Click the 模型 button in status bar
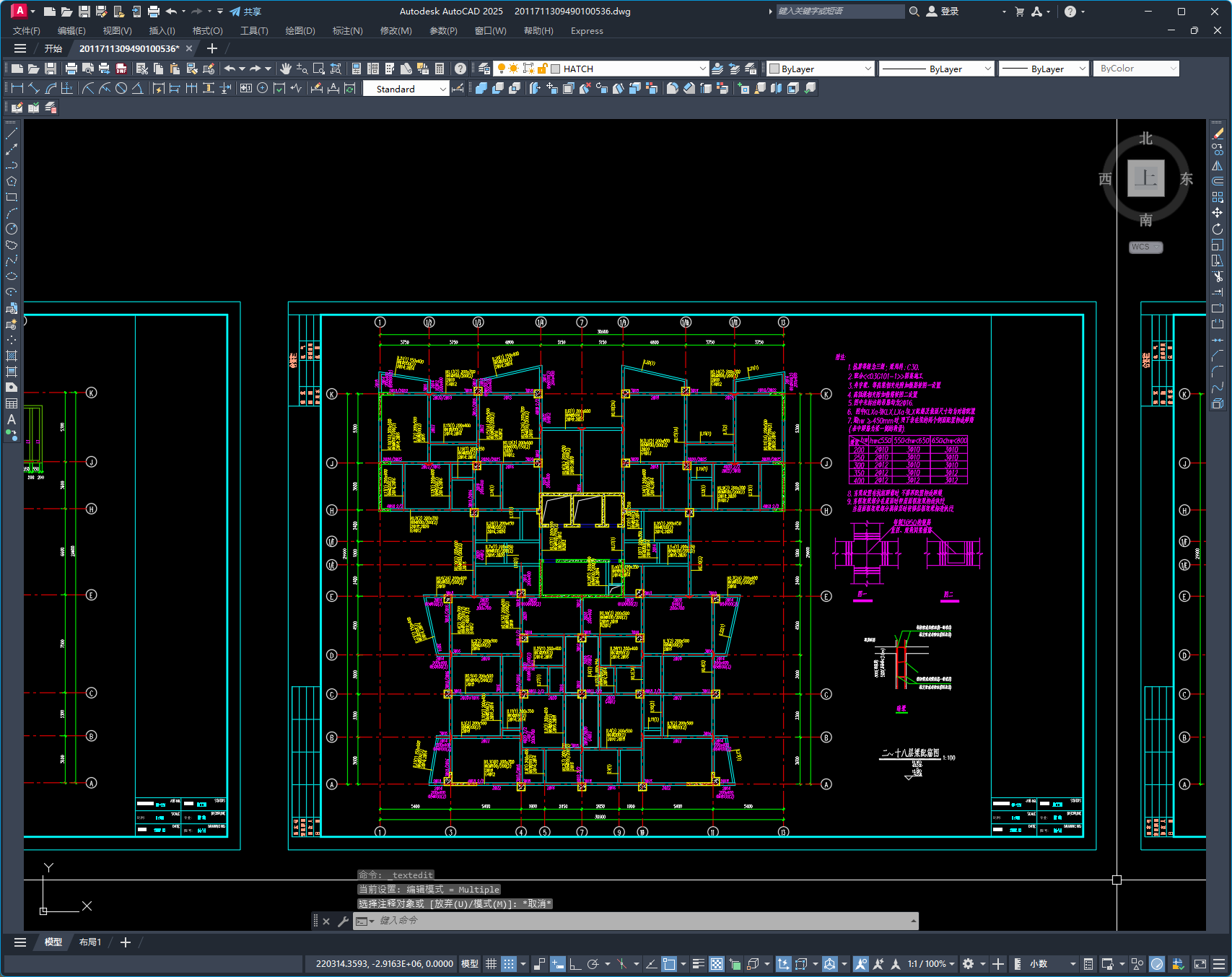 click(470, 964)
